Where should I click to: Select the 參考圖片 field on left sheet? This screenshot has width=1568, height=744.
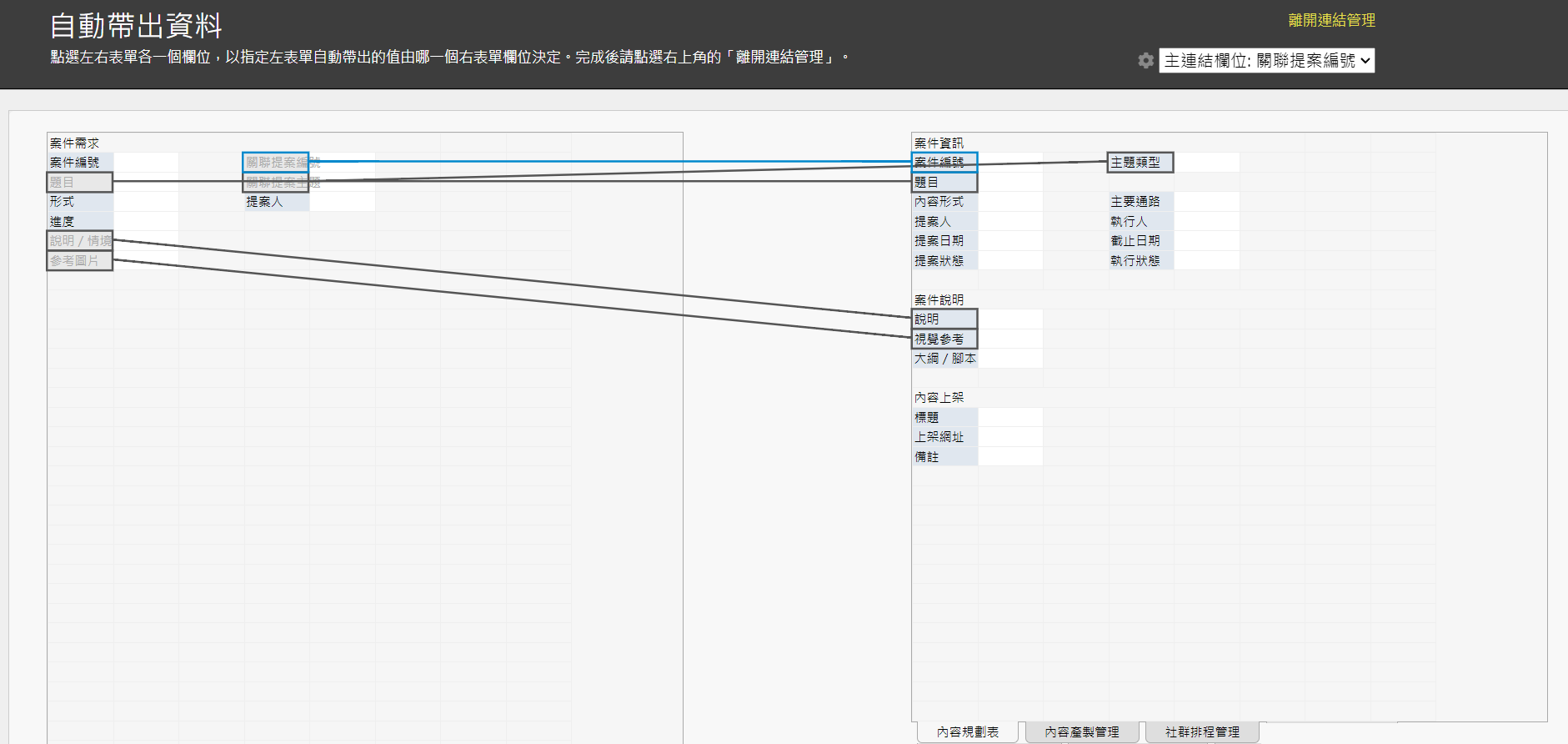point(79,261)
